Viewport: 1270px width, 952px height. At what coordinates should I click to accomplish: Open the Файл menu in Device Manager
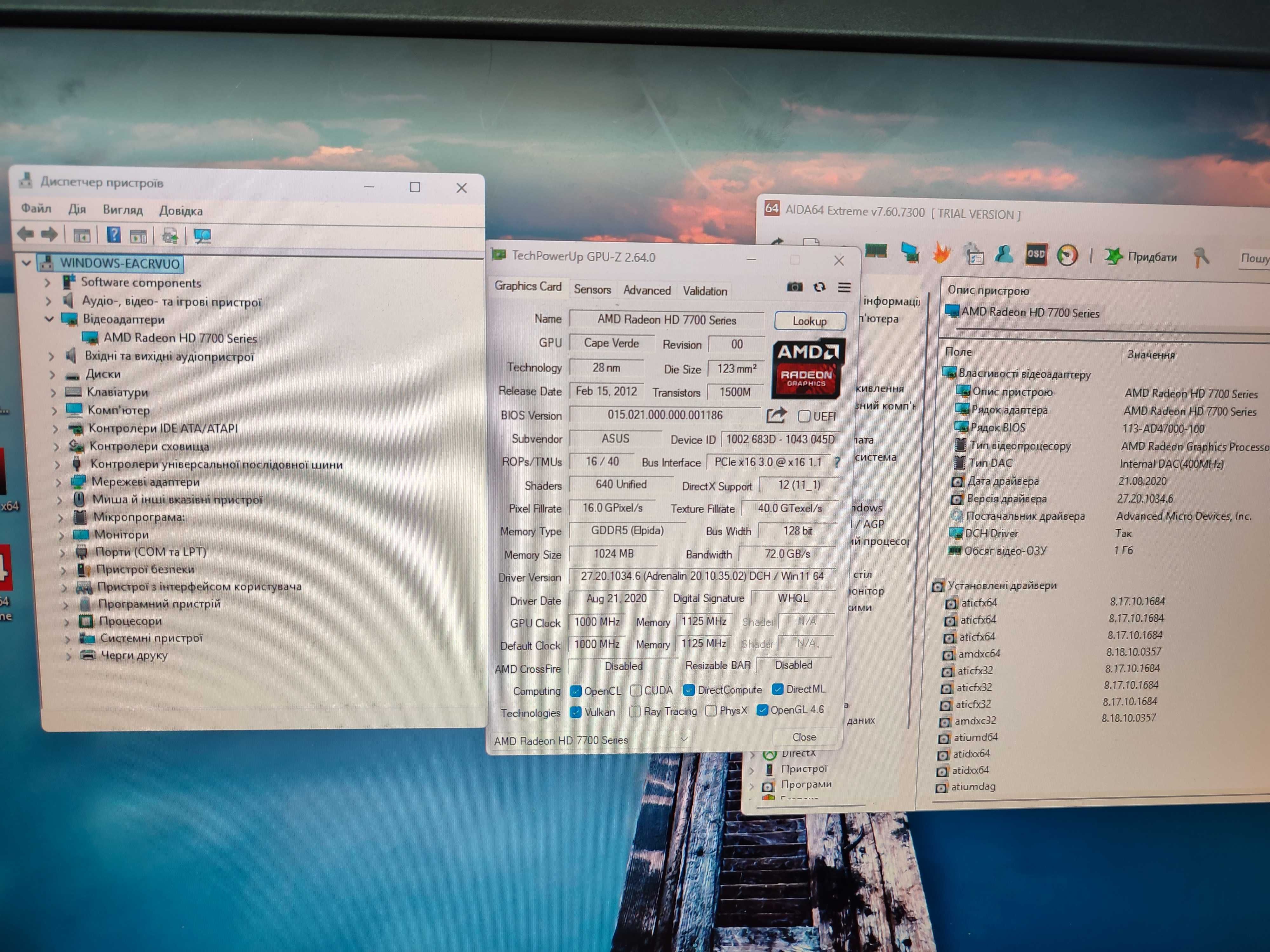(x=36, y=208)
